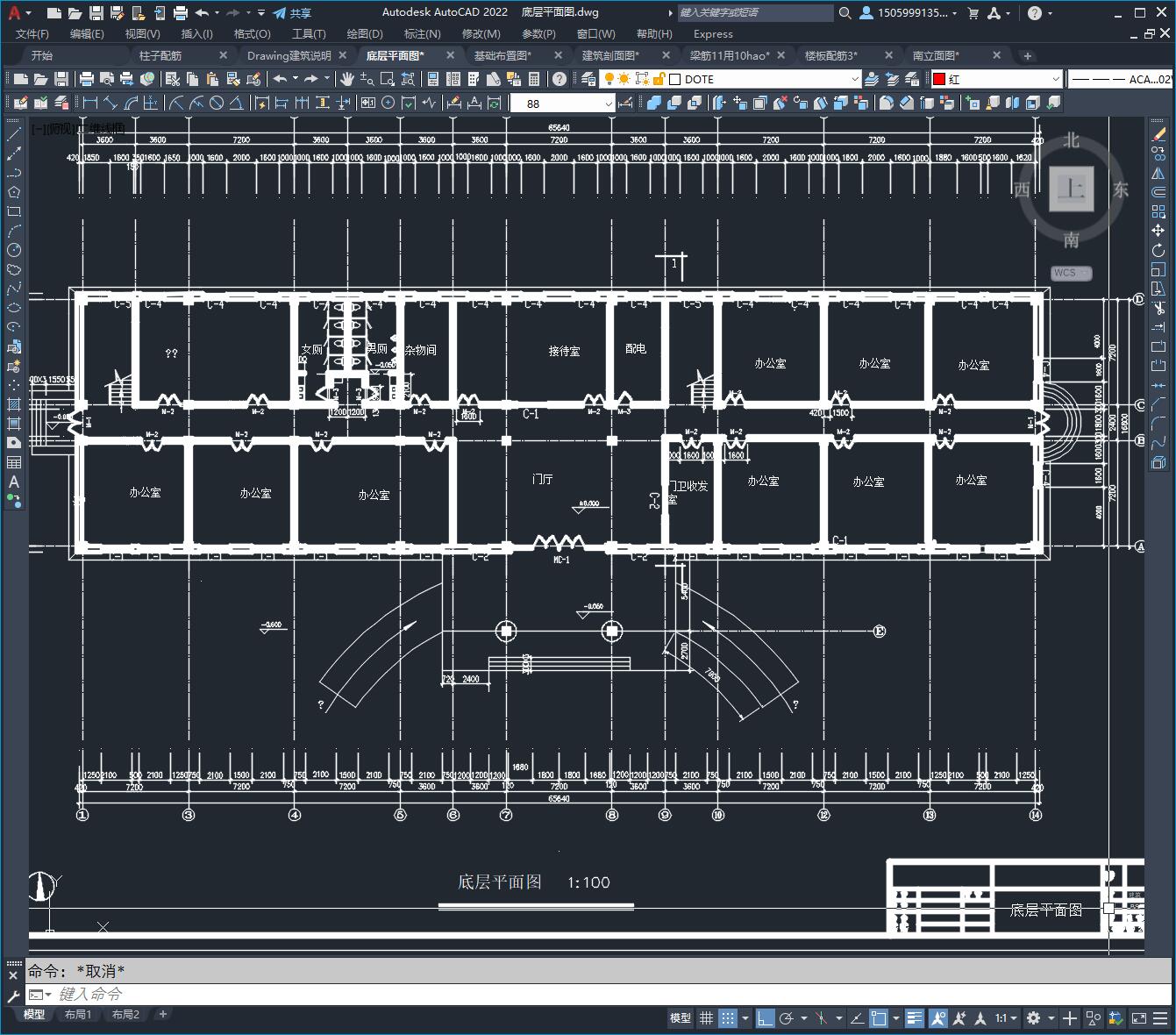Toggle drawing grid display in status bar

706,1018
